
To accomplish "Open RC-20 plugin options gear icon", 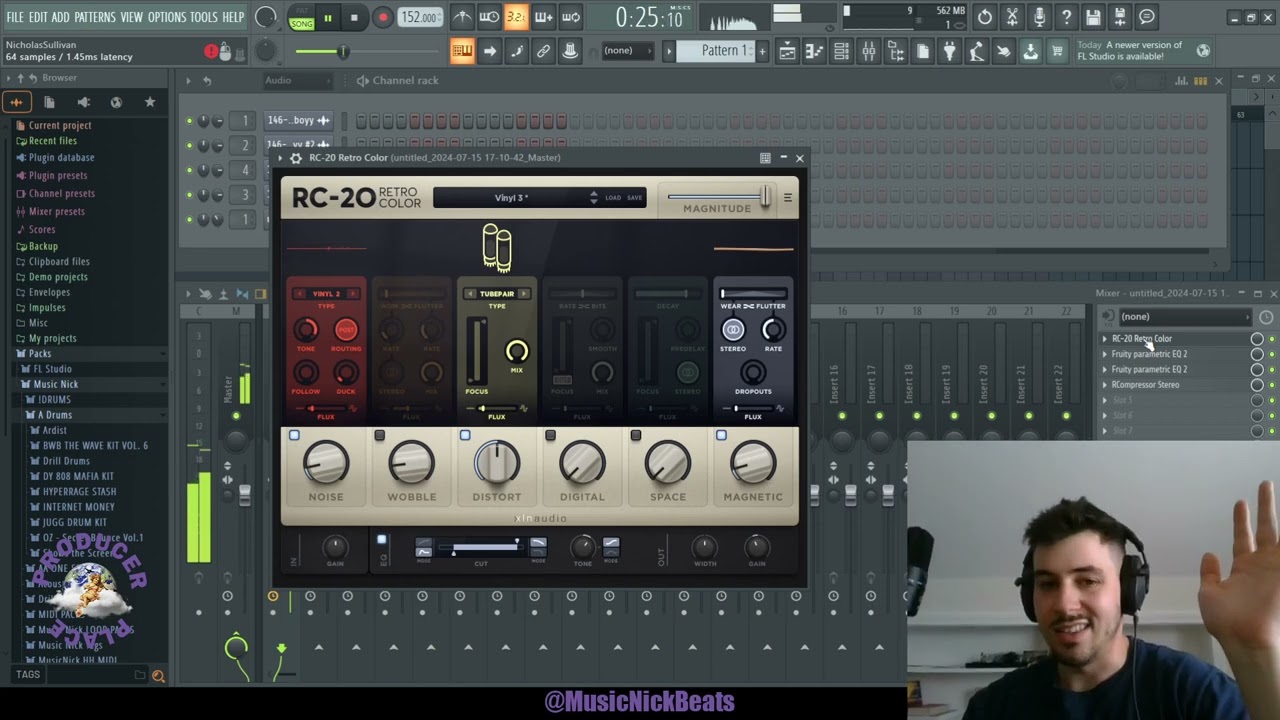I will tap(295, 158).
